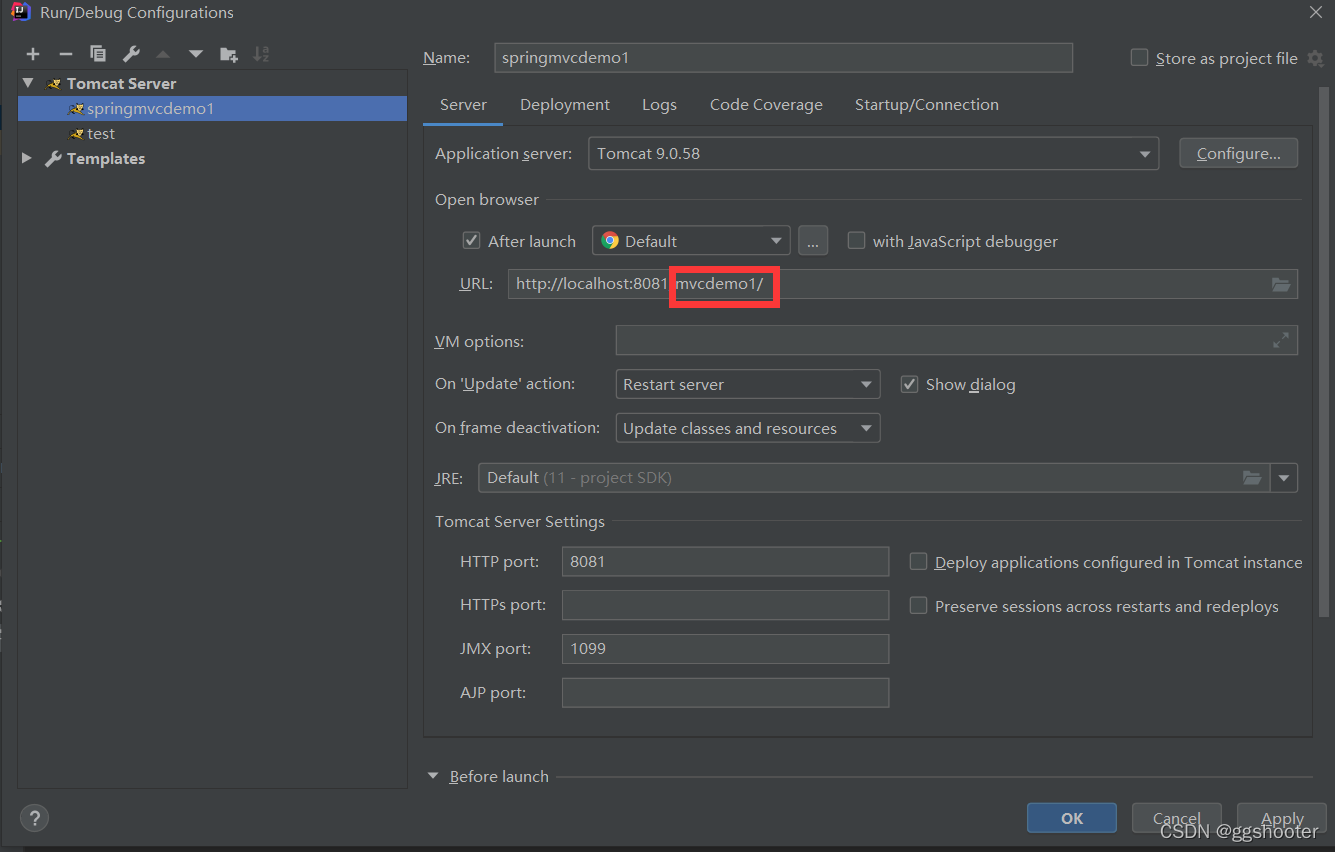Open the JRE dropdown arrow
Image resolution: width=1335 pixels, height=852 pixels.
pos(1284,478)
